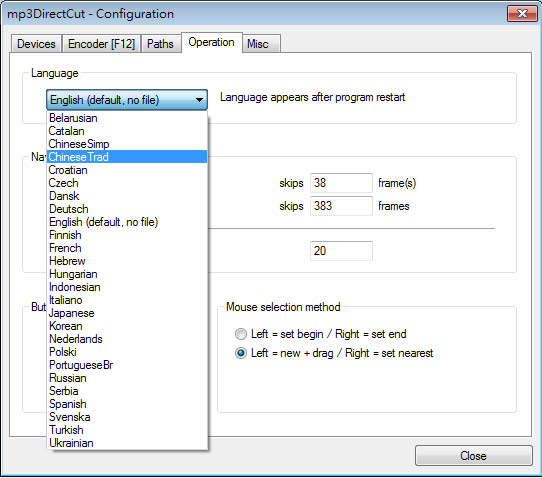Select Hebrew language option

pyautogui.click(x=127, y=261)
